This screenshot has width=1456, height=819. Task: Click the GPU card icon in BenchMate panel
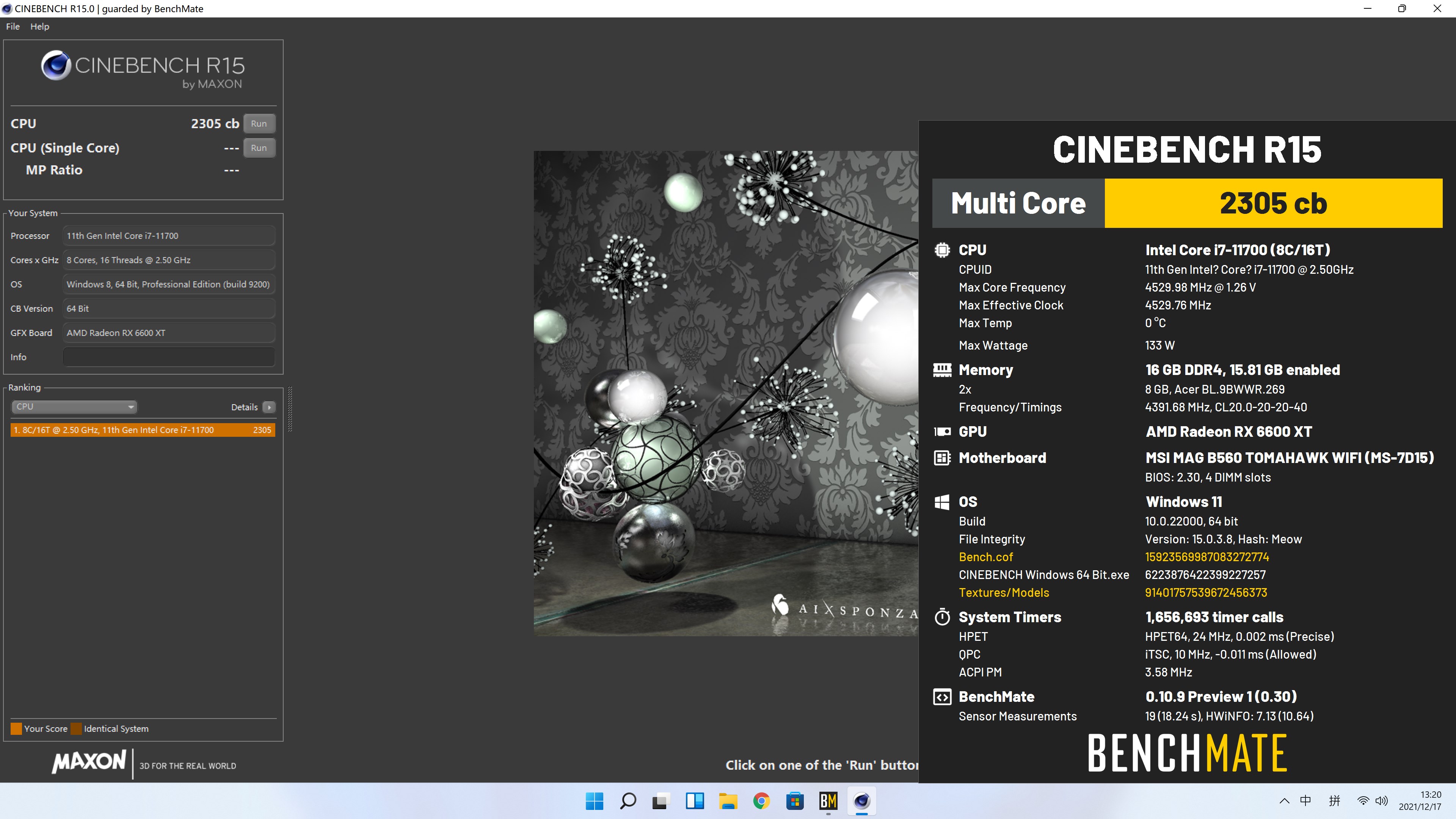click(942, 432)
